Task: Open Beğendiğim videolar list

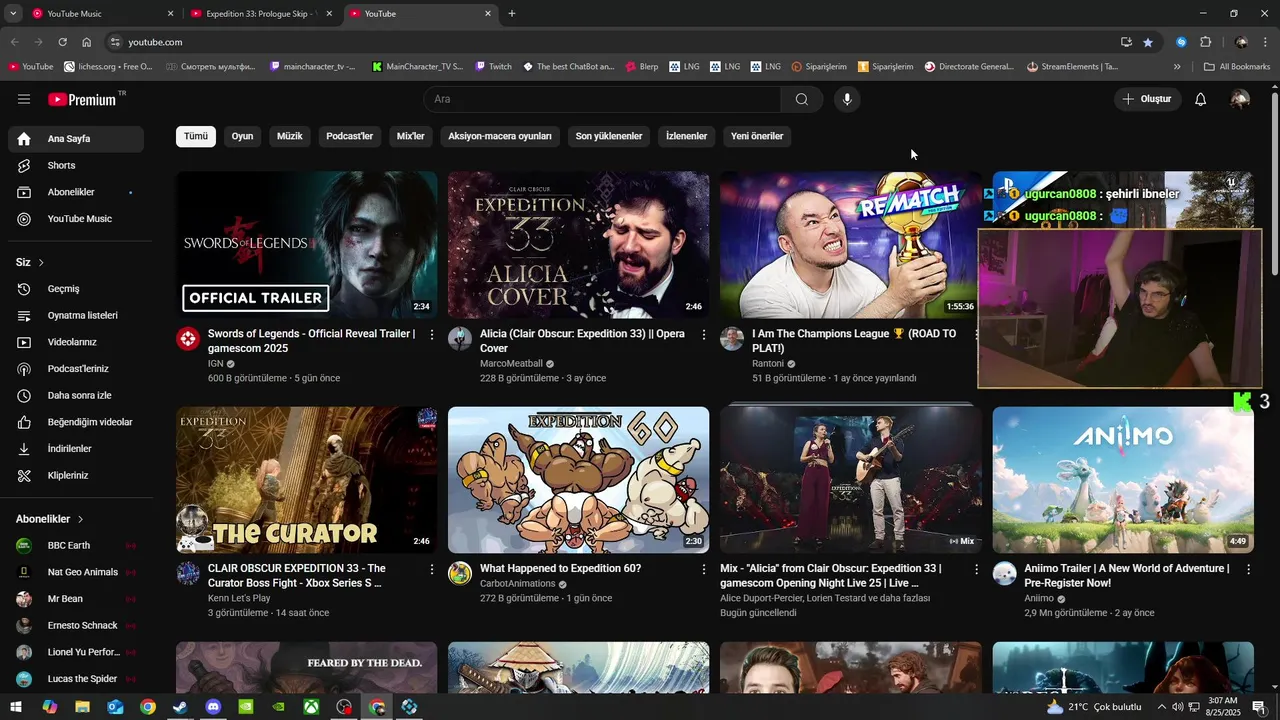Action: [76, 422]
